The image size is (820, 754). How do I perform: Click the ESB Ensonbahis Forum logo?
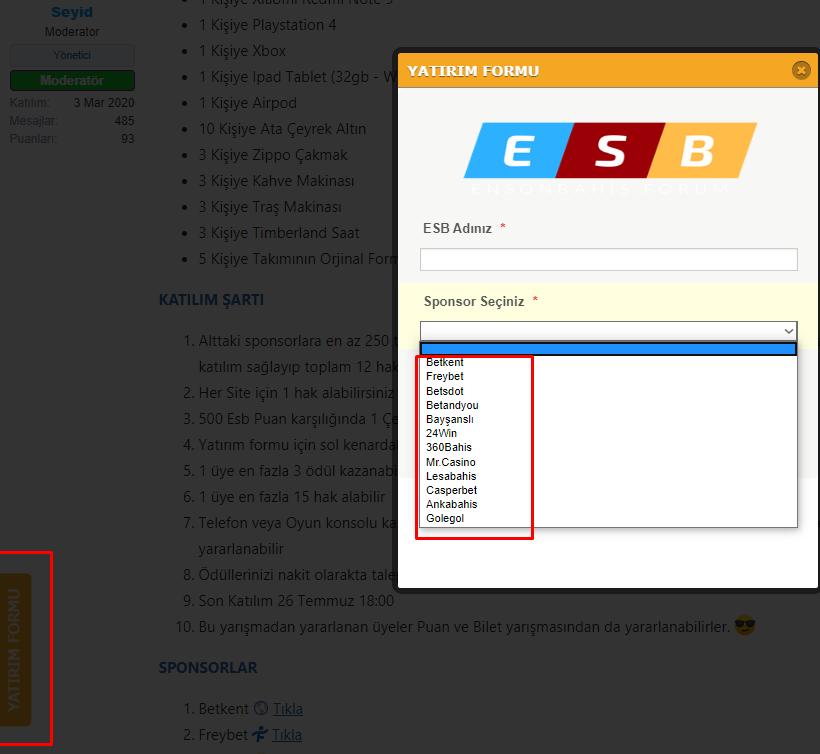(610, 159)
